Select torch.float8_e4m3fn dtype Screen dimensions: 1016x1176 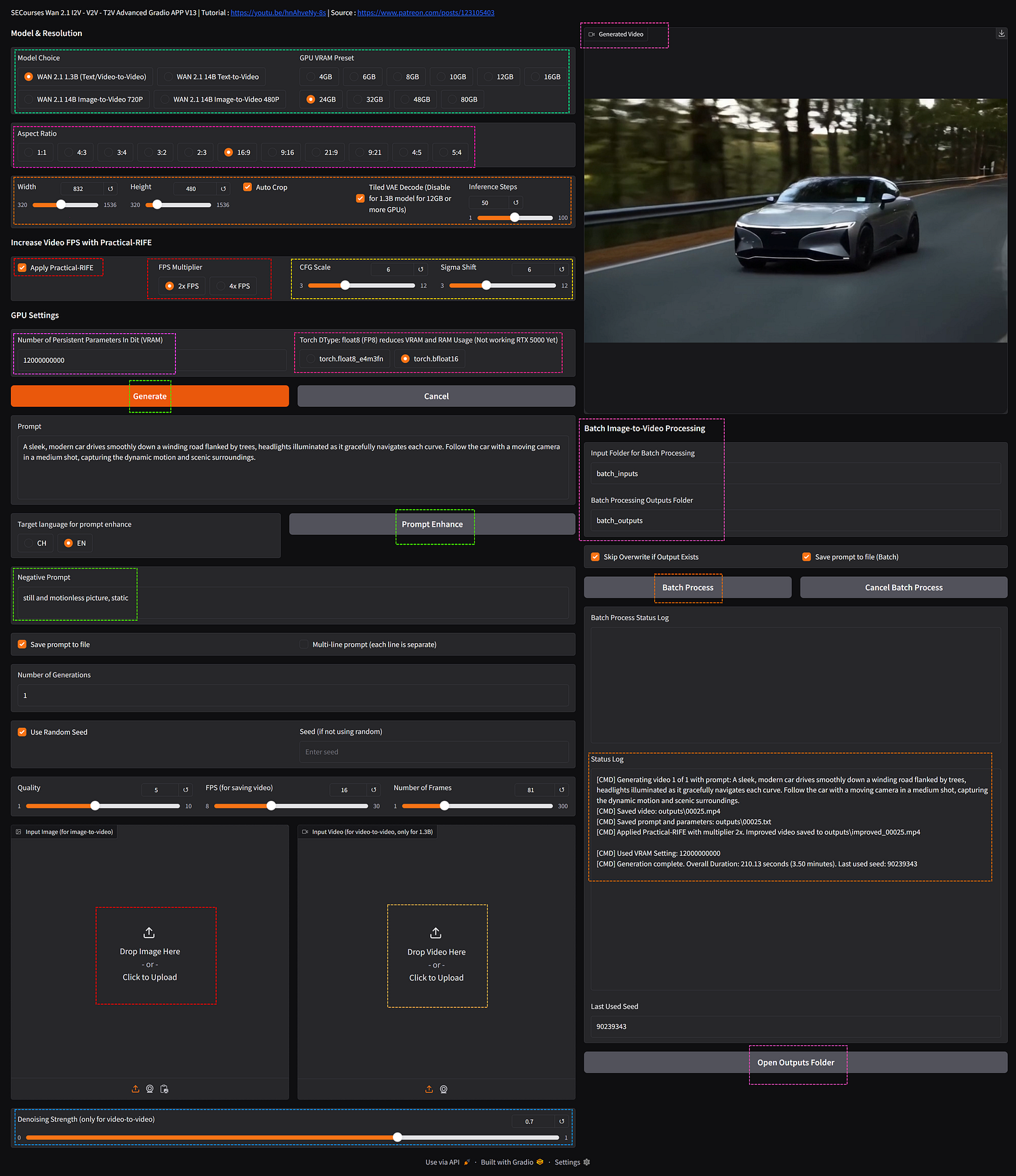pos(344,359)
